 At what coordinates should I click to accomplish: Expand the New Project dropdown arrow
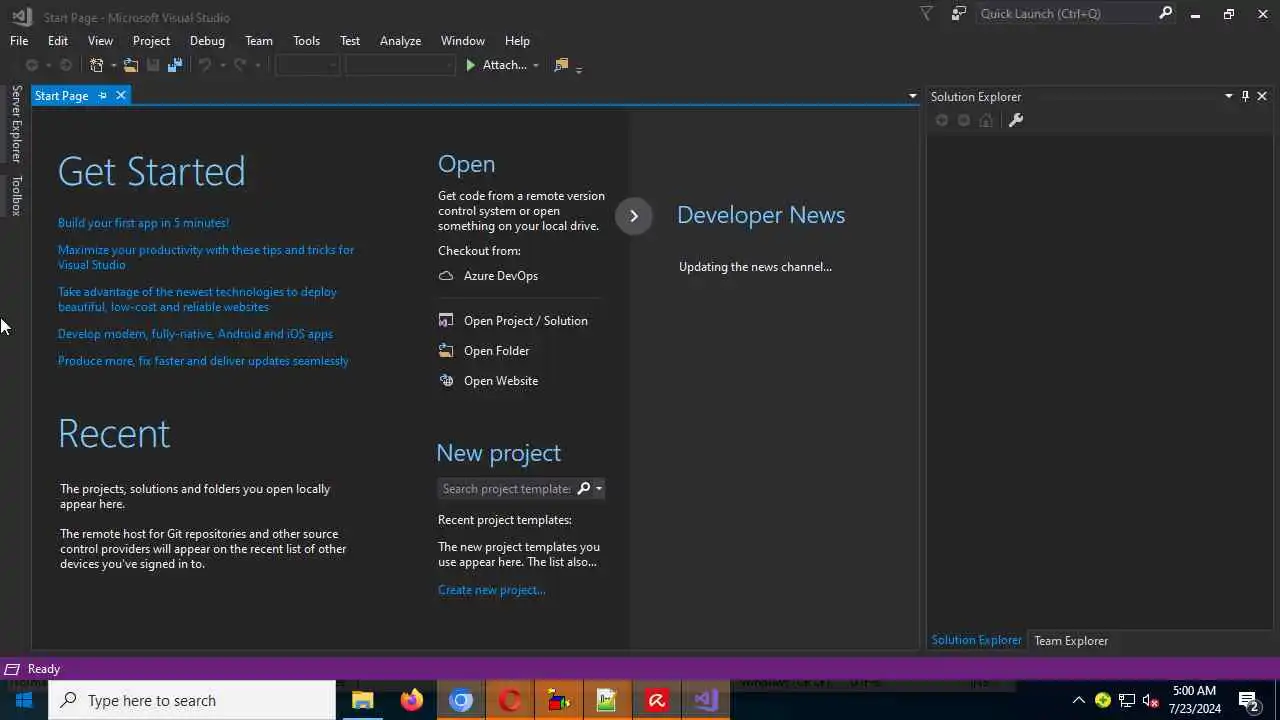pos(113,66)
